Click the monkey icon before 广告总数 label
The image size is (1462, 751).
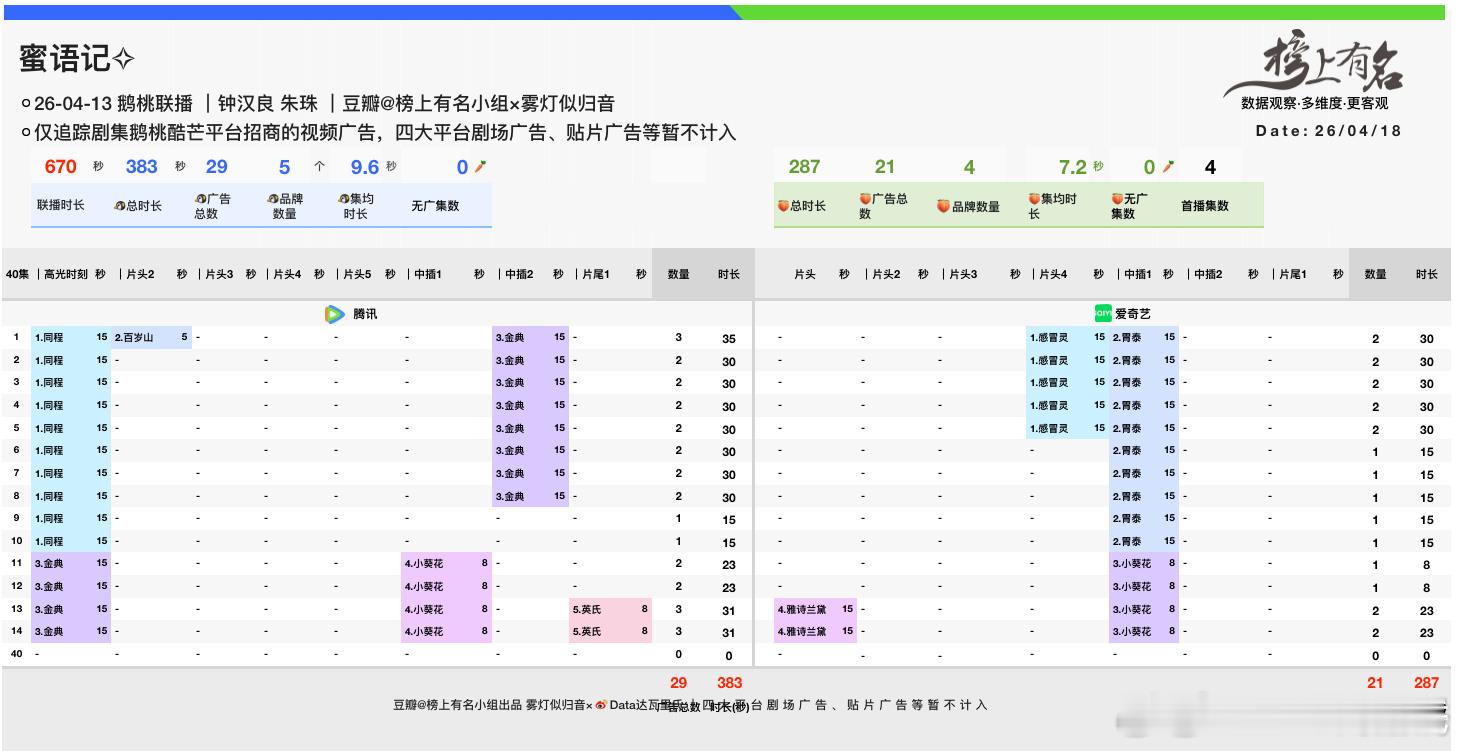click(x=198, y=199)
